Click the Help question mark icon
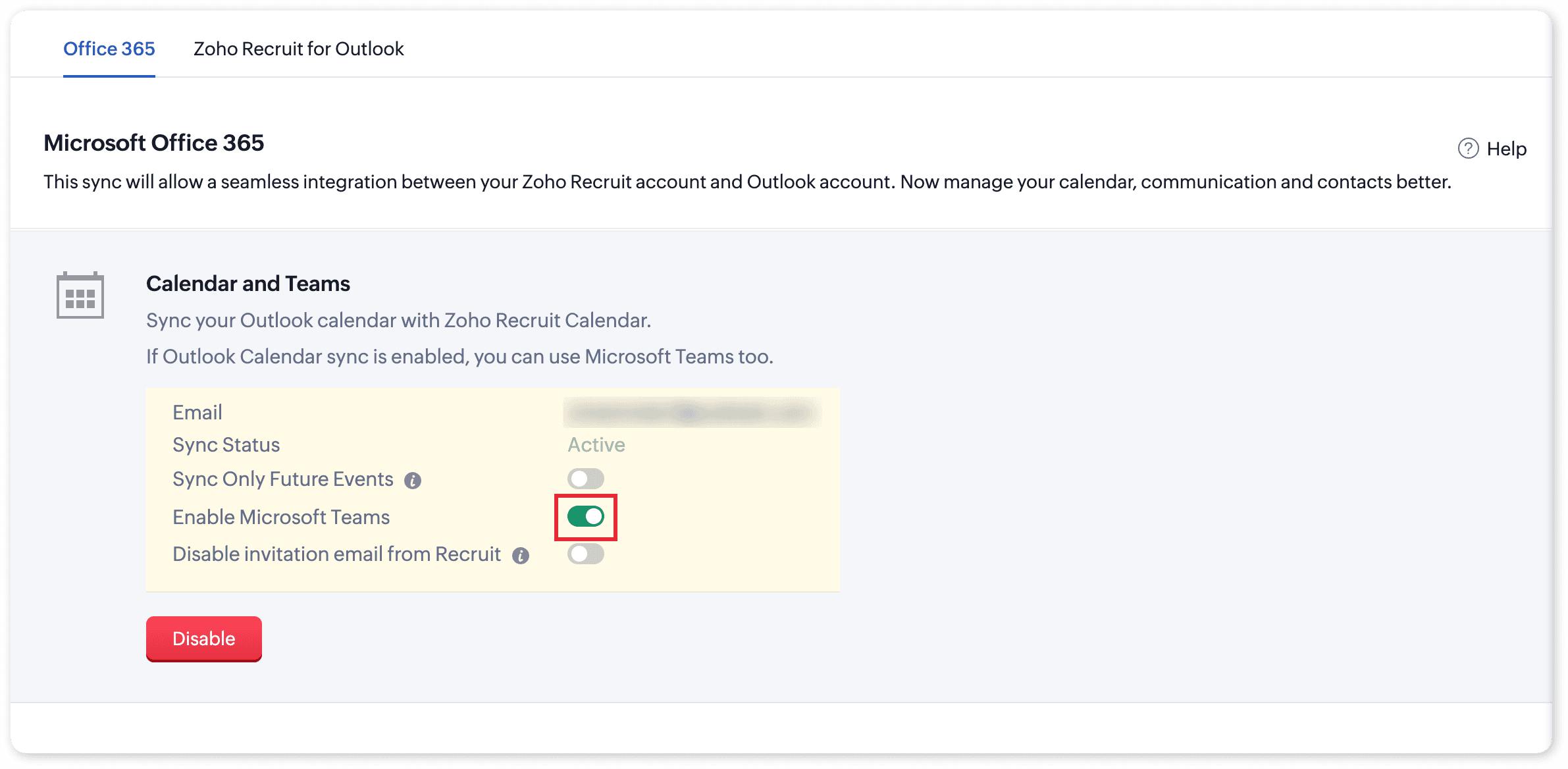The width and height of the screenshot is (1568, 769). pyautogui.click(x=1468, y=149)
